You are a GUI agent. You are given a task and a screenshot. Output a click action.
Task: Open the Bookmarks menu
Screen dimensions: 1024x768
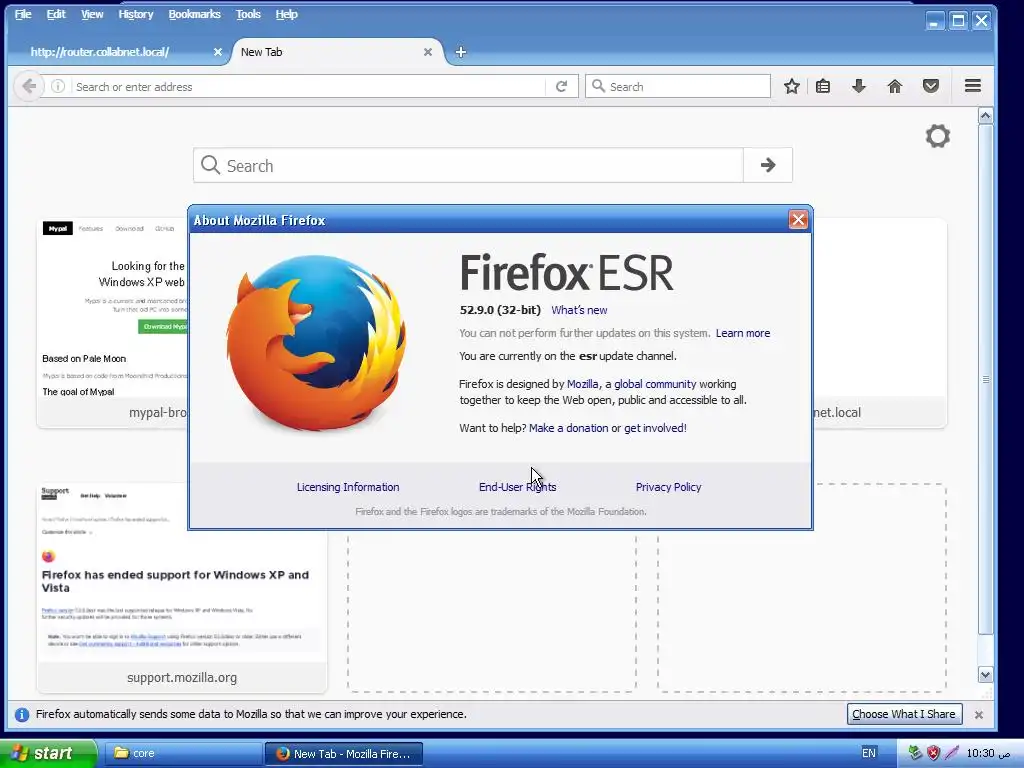(x=195, y=14)
